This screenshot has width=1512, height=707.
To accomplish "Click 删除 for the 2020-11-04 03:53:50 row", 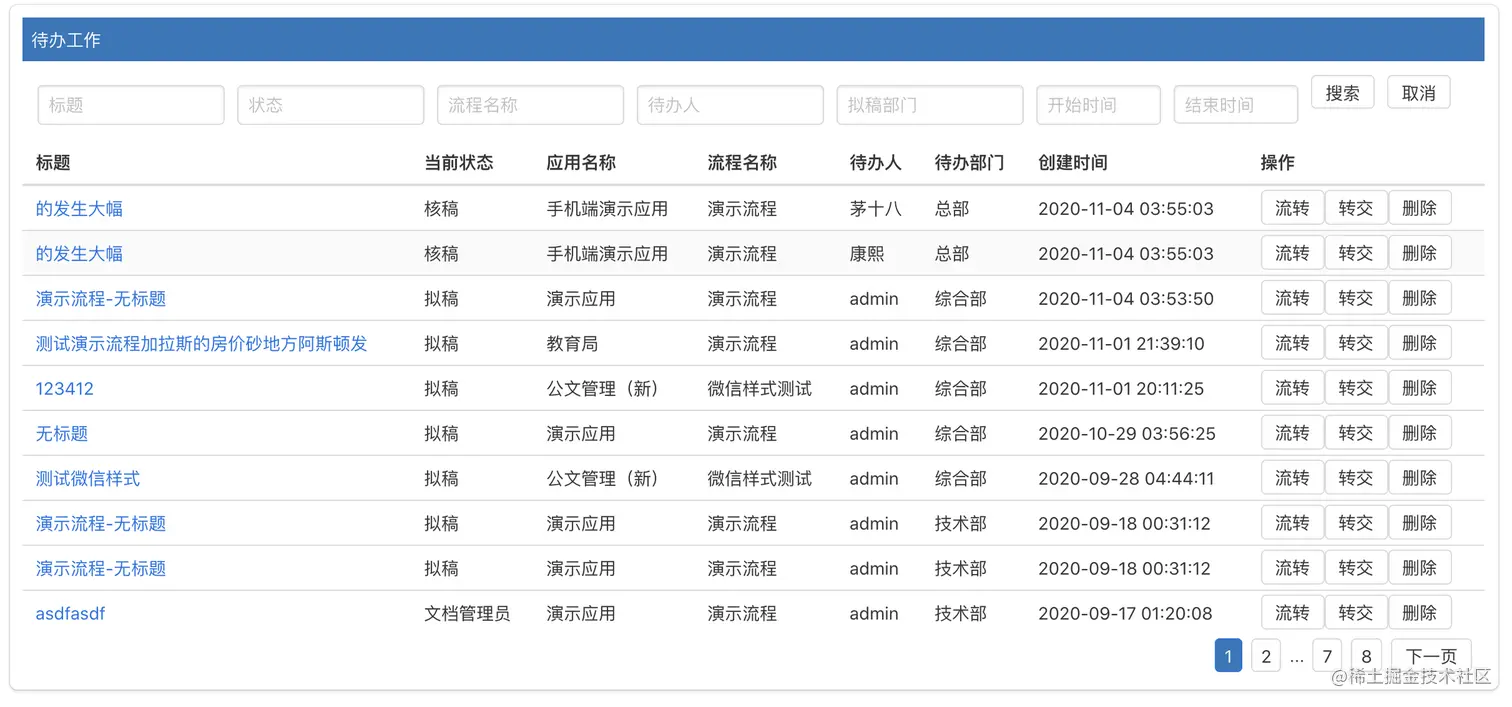I will coord(1420,298).
